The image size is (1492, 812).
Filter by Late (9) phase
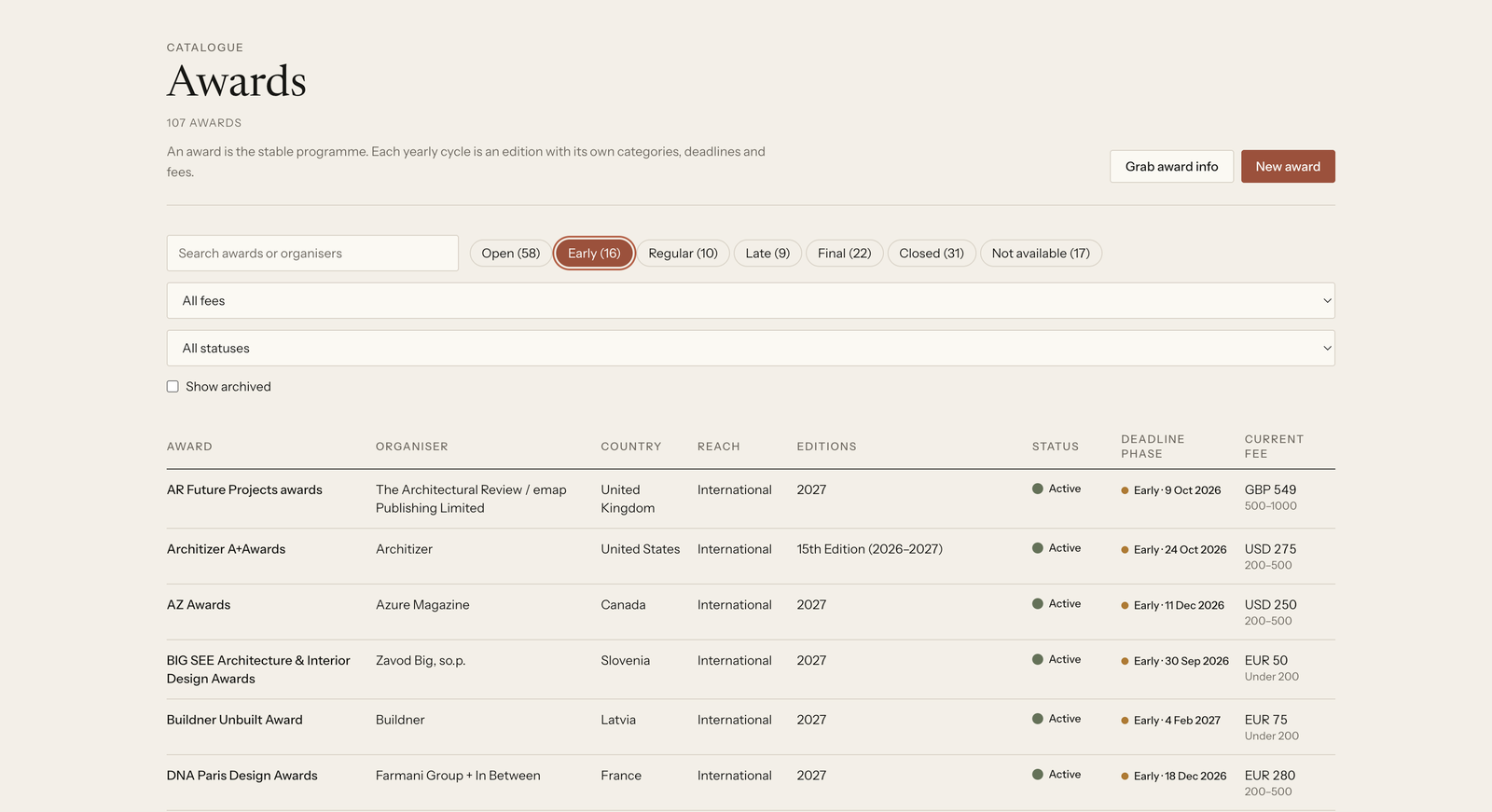pyautogui.click(x=767, y=253)
